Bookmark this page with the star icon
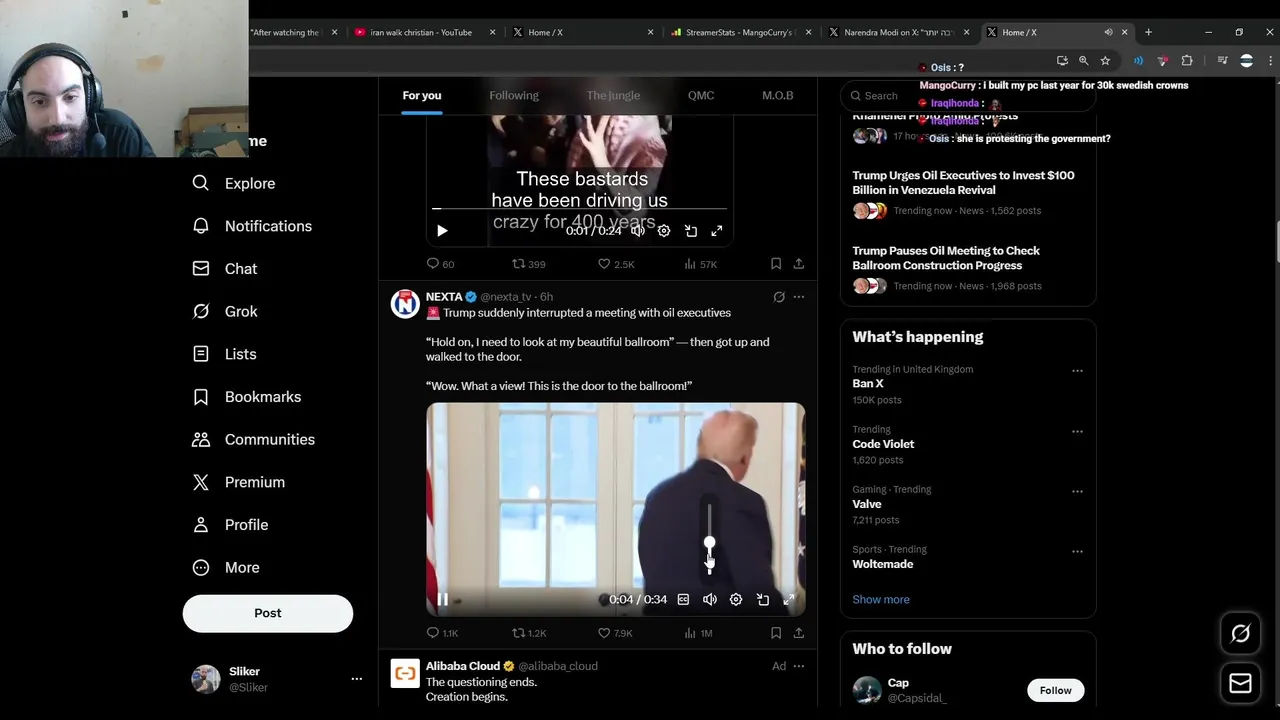Screen dimensions: 1280x720 (x=1105, y=61)
